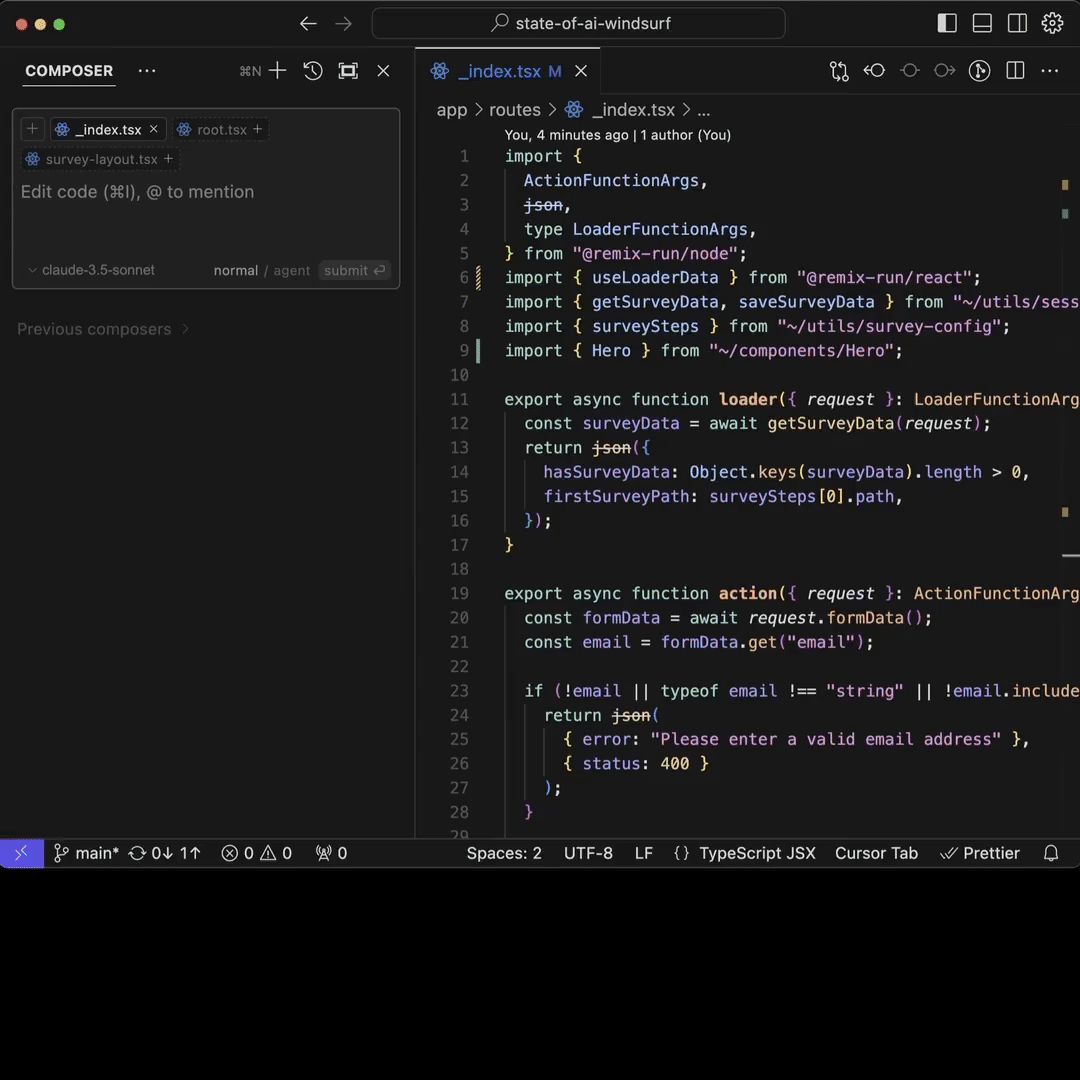
Task: Navigate back with the left arrow
Action: [x=308, y=23]
